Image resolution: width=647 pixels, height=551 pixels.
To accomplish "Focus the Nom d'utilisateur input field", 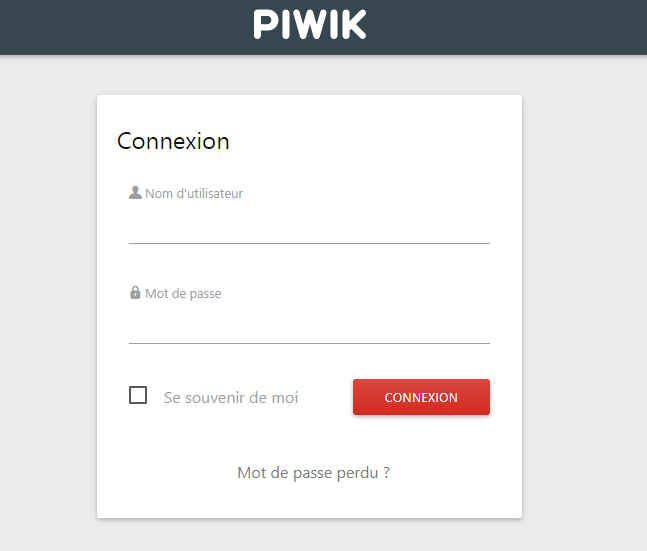I will [x=309, y=225].
